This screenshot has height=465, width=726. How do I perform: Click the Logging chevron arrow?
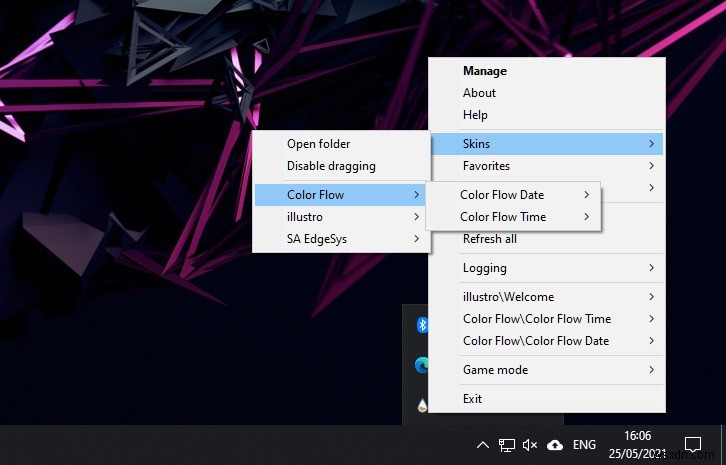(x=651, y=268)
